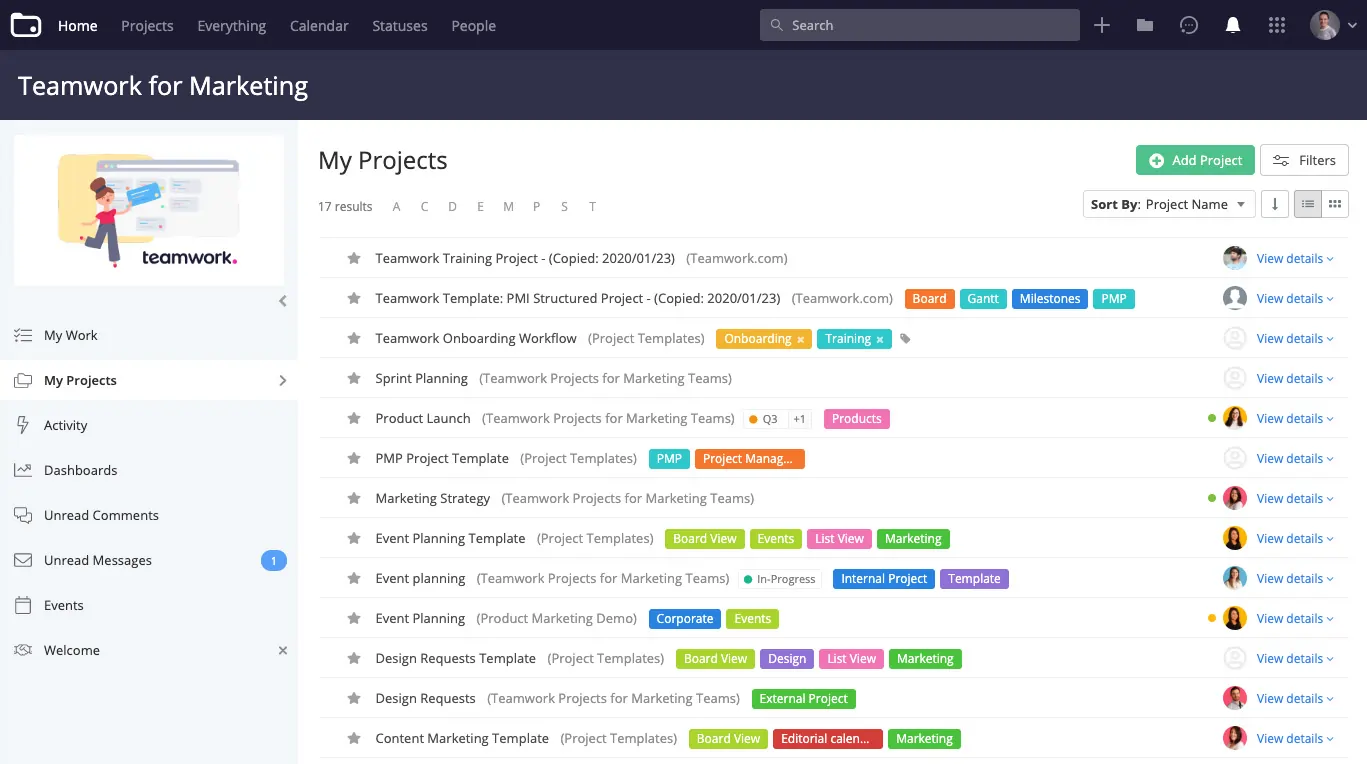The height and width of the screenshot is (764, 1367).
Task: Click the Teamwork folder logo icon
Action: click(26, 25)
